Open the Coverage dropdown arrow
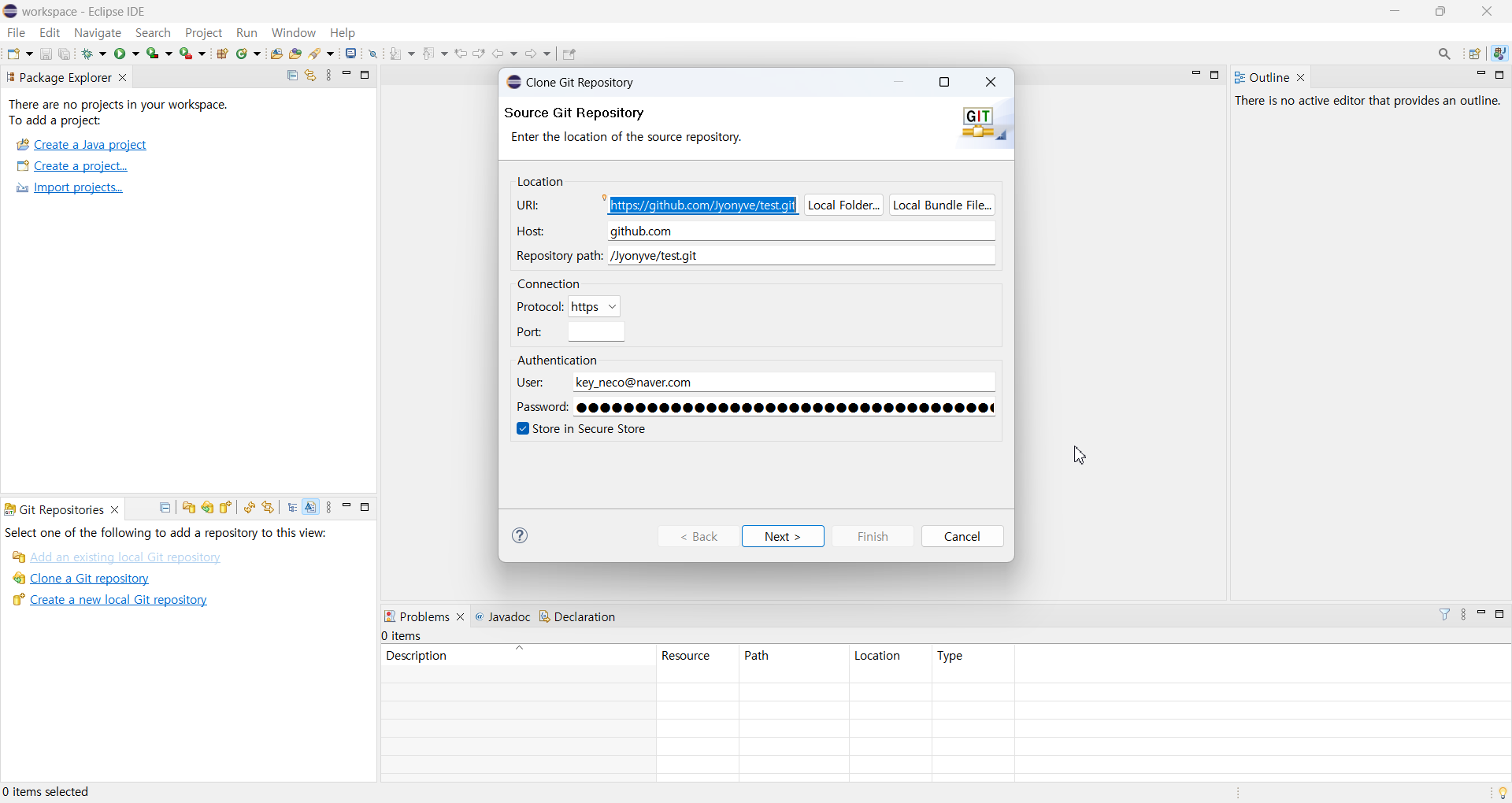 point(169,54)
